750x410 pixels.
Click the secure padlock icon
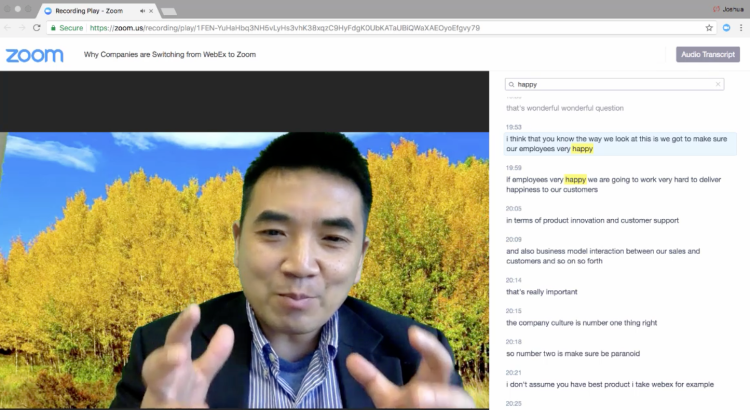point(53,28)
